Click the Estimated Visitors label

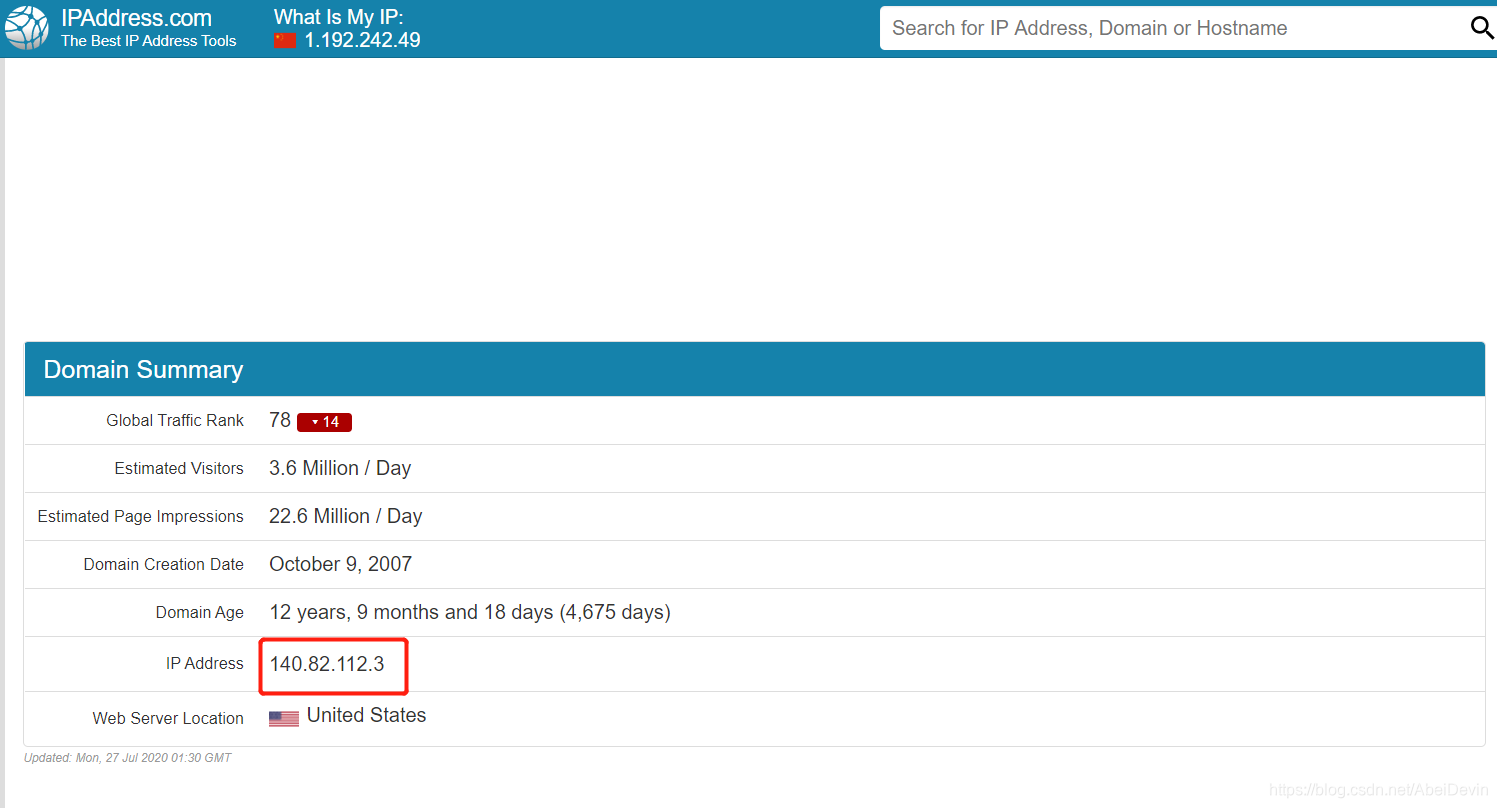pyautogui.click(x=179, y=469)
